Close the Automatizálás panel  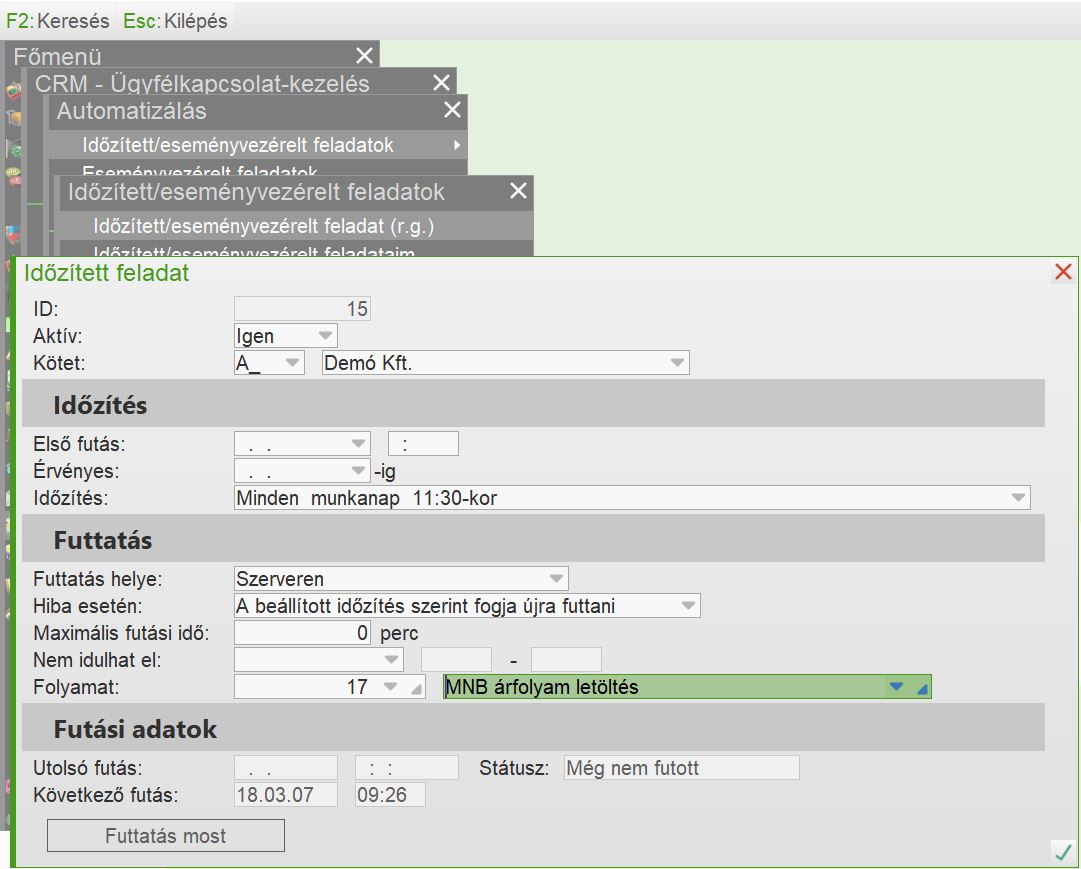tap(452, 110)
